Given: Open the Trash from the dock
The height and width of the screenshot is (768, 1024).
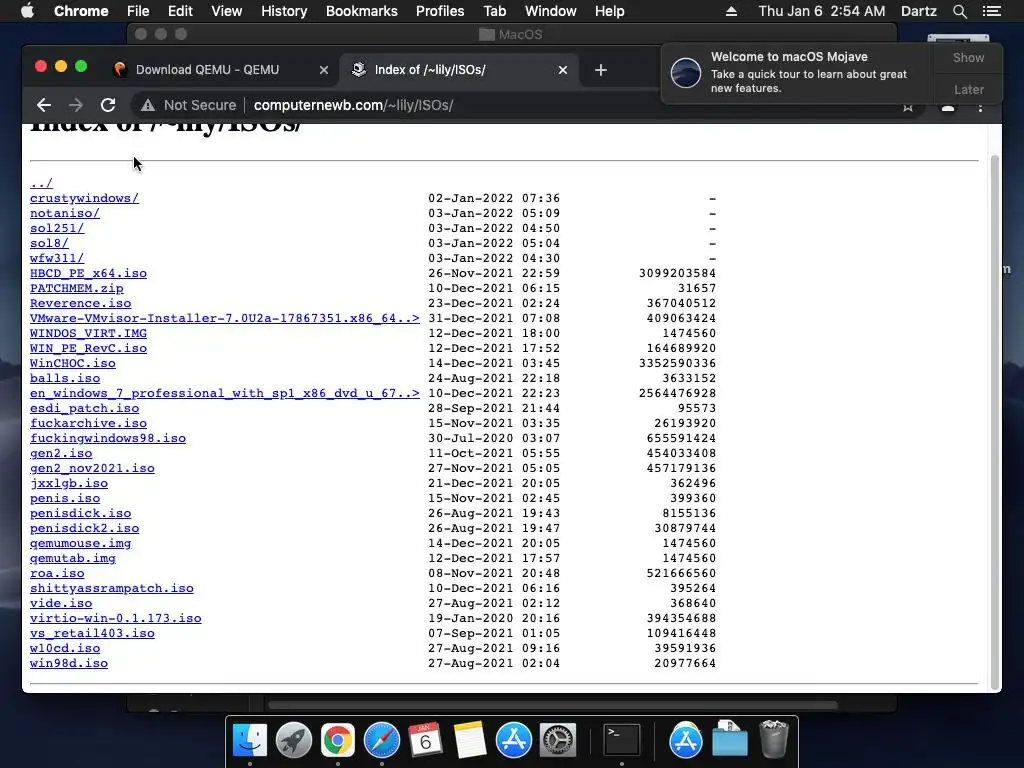Looking at the screenshot, I should (774, 739).
